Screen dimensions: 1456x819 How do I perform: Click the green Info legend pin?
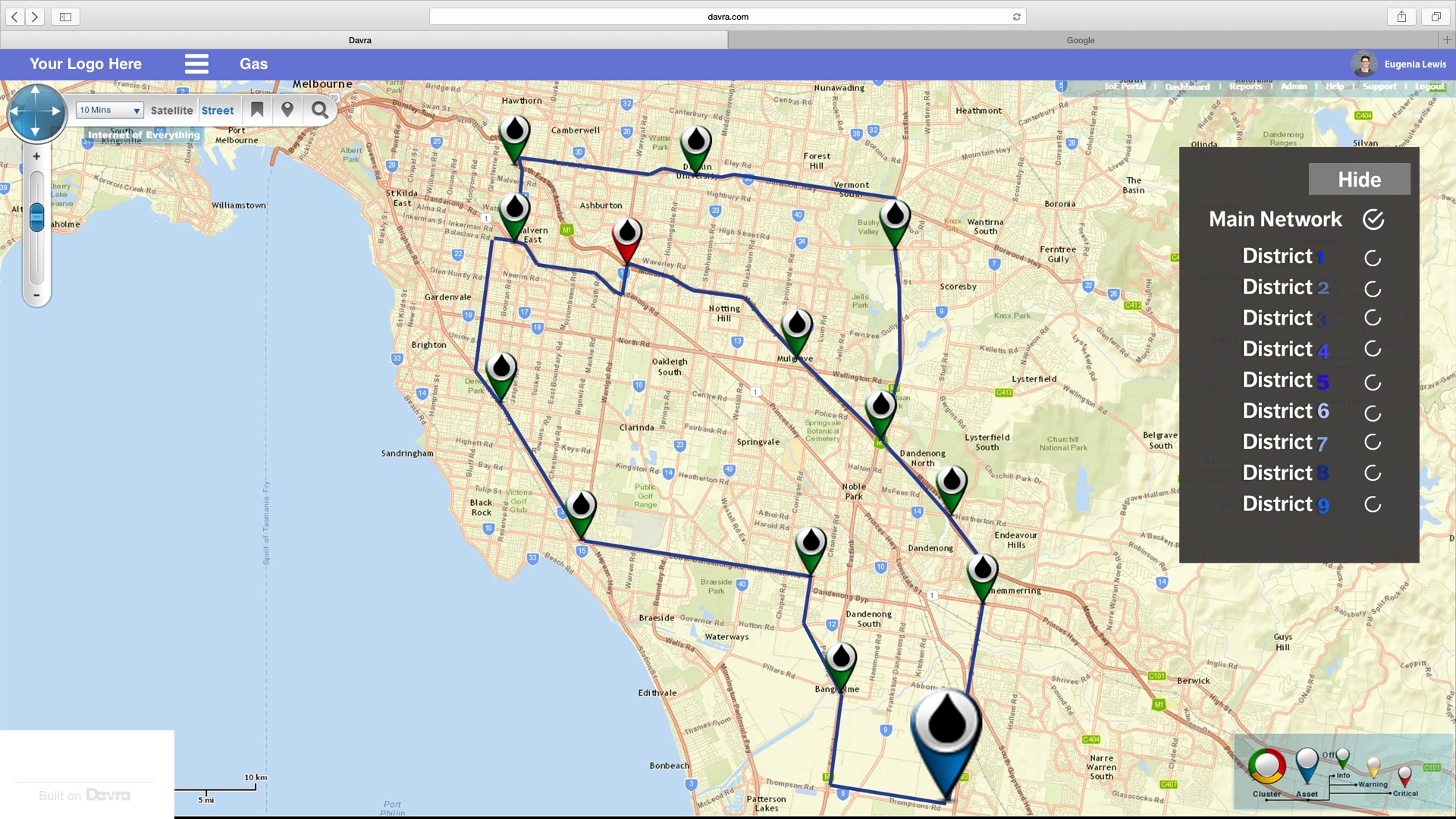click(1343, 758)
